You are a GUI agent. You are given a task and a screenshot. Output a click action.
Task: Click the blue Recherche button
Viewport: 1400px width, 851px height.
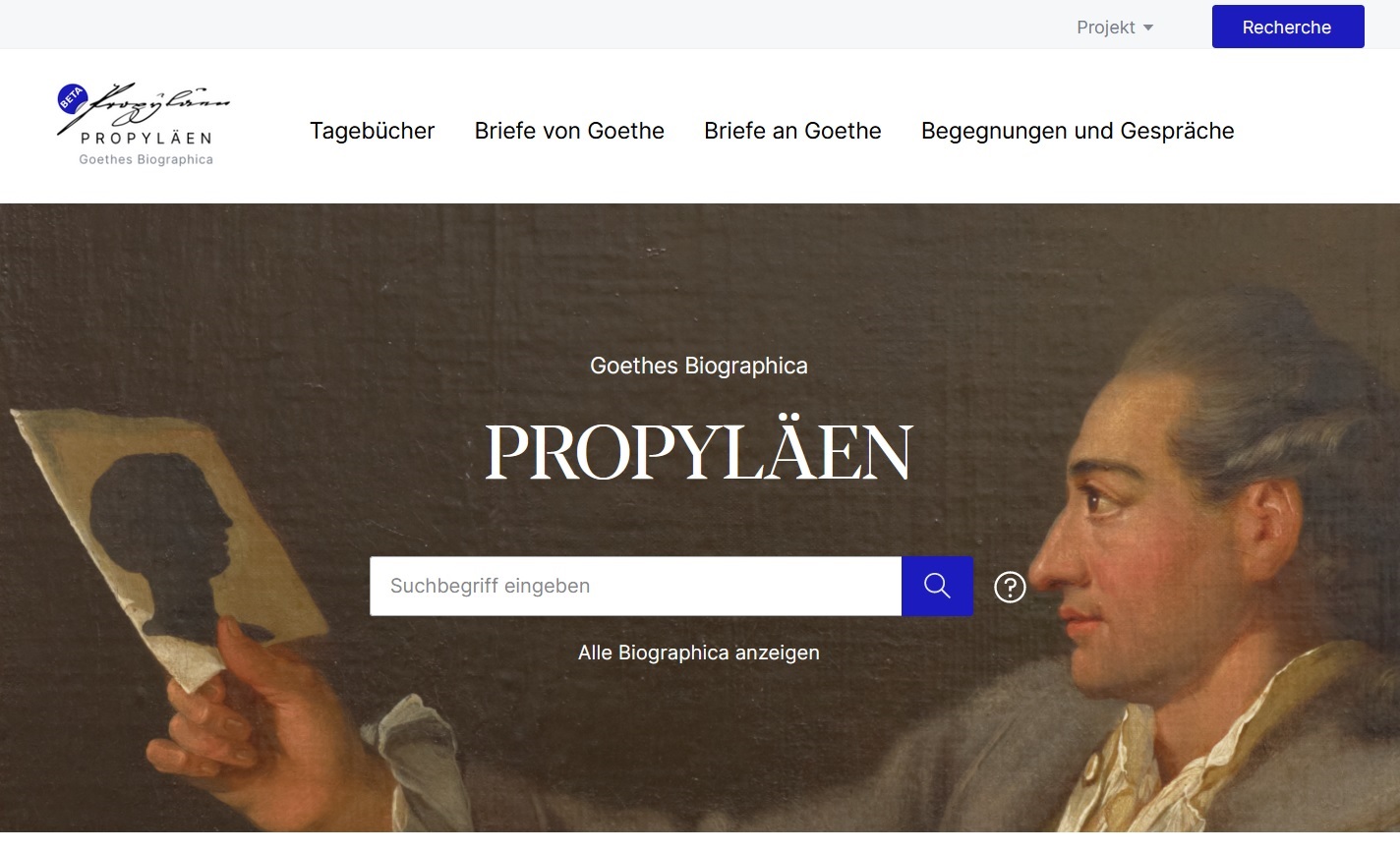(x=1288, y=27)
